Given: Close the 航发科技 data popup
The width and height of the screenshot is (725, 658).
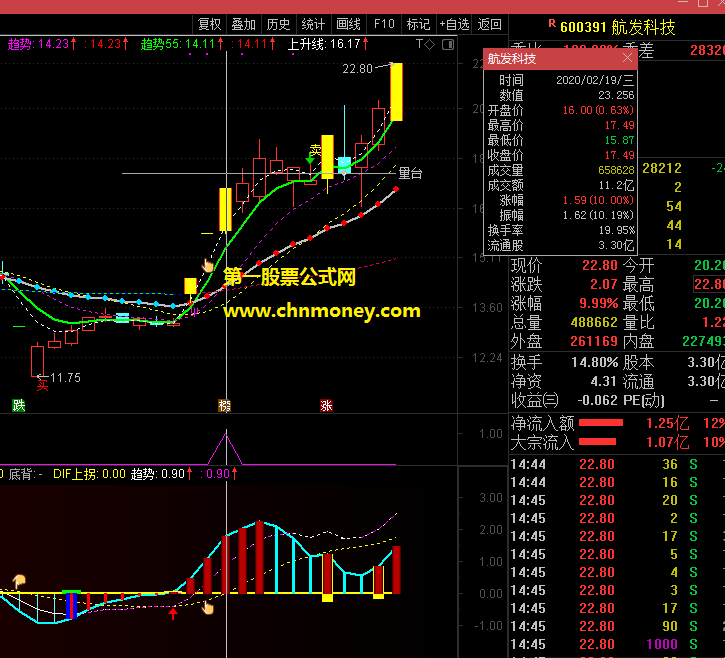Looking at the screenshot, I should (x=627, y=58).
